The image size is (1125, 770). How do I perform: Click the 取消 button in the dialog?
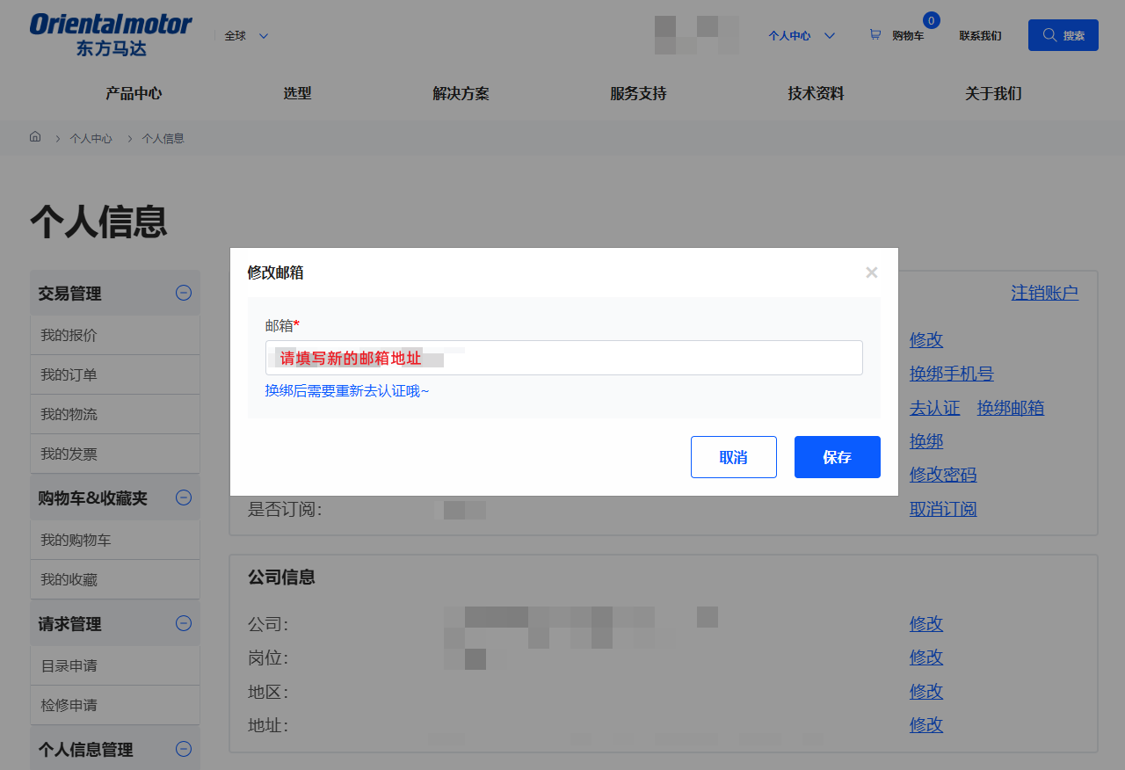733,457
